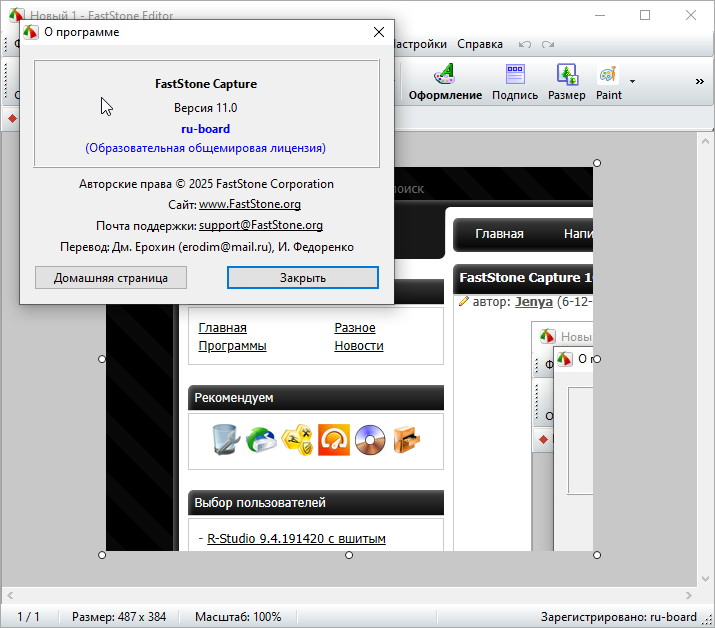Click the Новости link in captured image

coord(359,346)
